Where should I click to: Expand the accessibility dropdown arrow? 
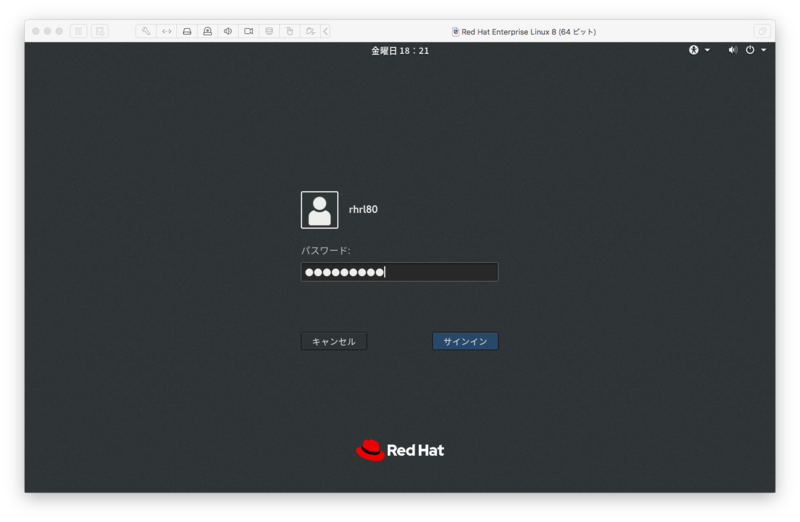pos(707,49)
